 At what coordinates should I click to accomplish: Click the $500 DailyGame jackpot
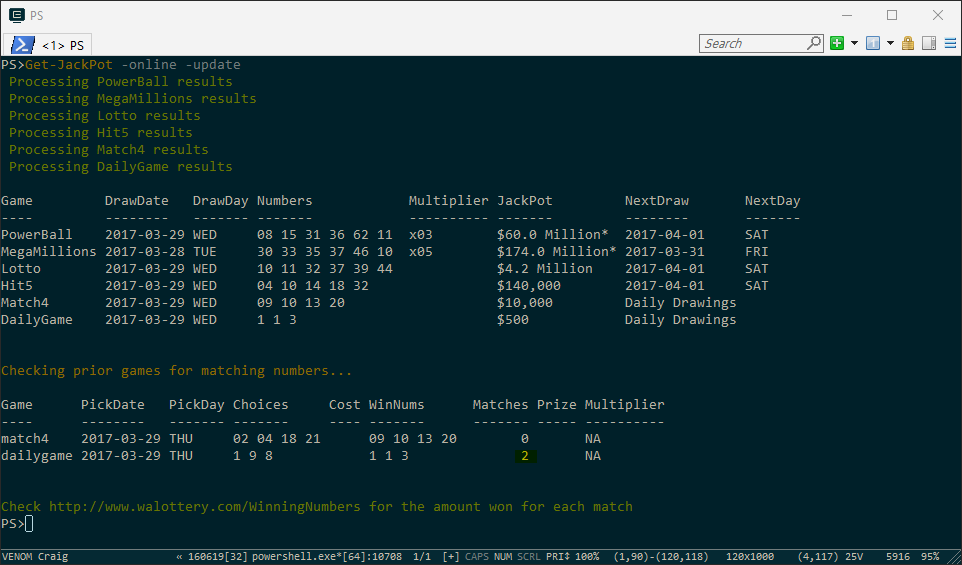[x=513, y=320]
